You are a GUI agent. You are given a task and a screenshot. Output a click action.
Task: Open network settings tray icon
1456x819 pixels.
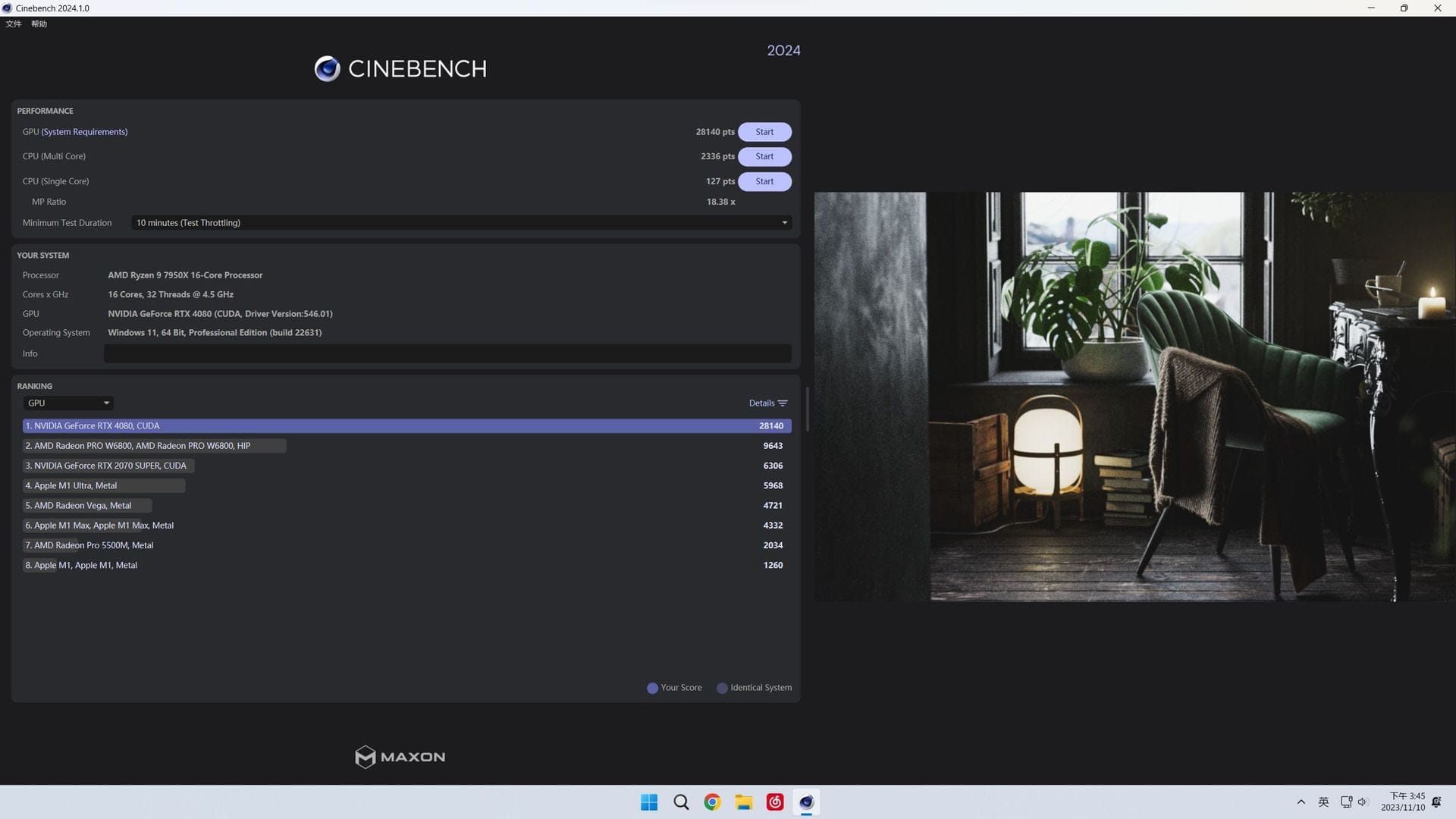pyautogui.click(x=1346, y=802)
